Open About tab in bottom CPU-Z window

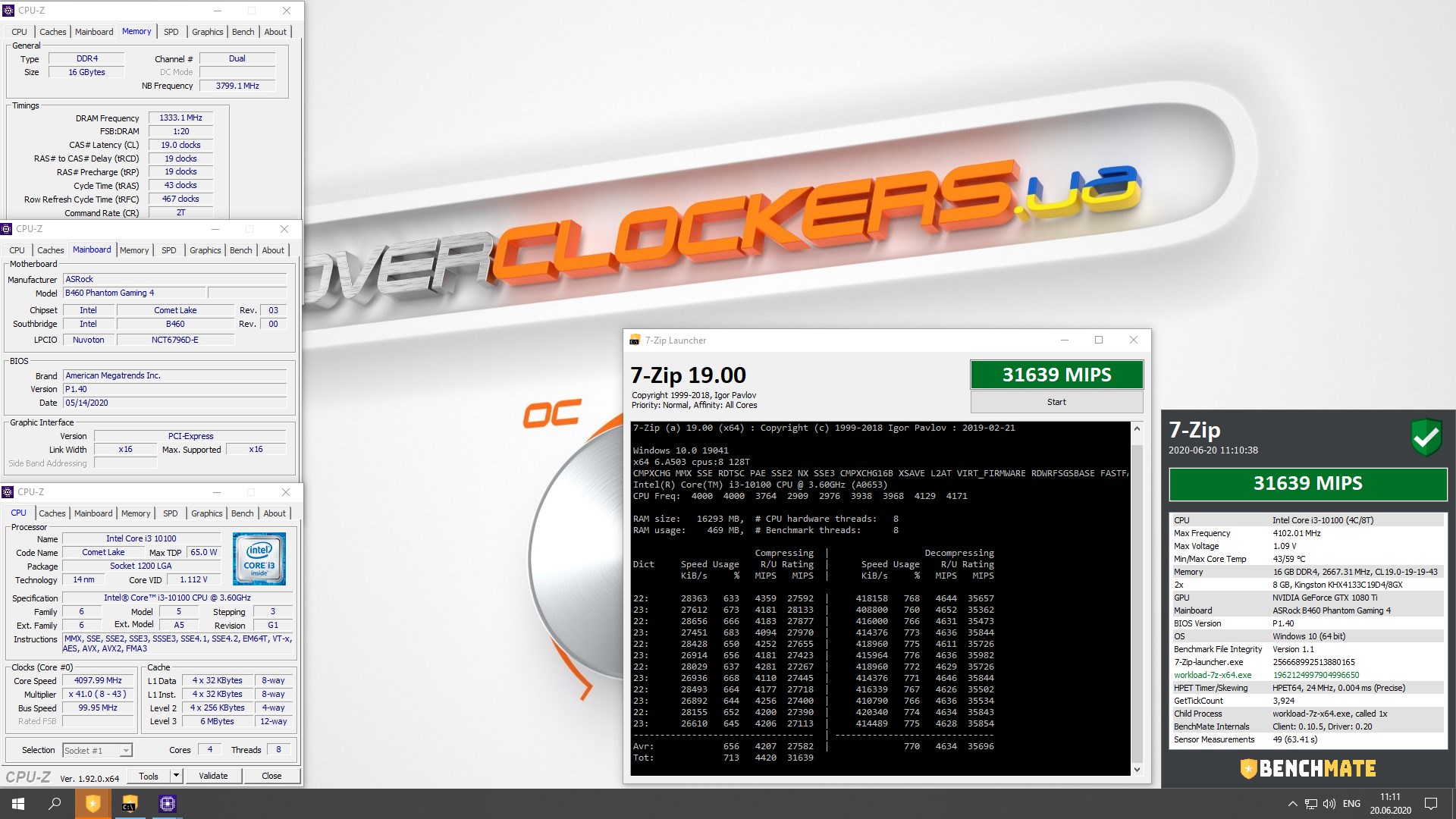click(275, 513)
